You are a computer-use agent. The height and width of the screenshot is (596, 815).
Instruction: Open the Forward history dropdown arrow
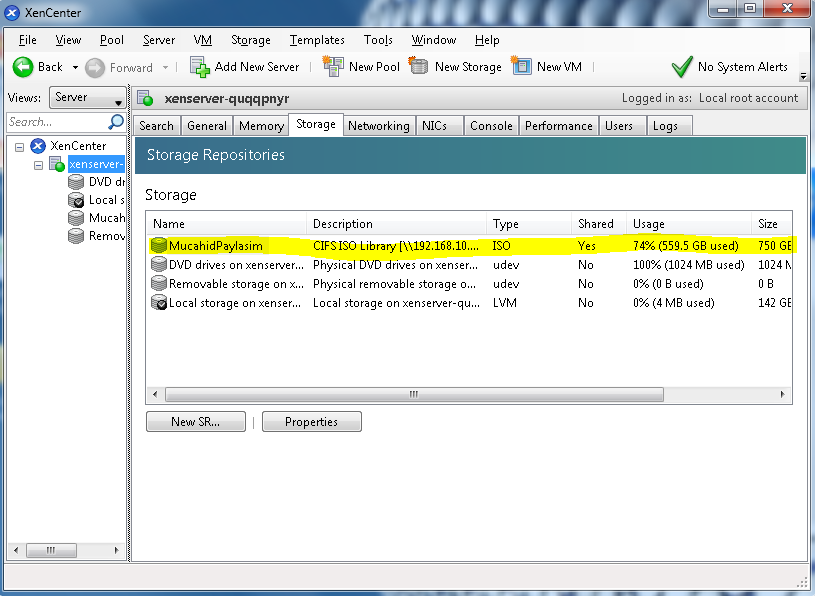[x=165, y=68]
